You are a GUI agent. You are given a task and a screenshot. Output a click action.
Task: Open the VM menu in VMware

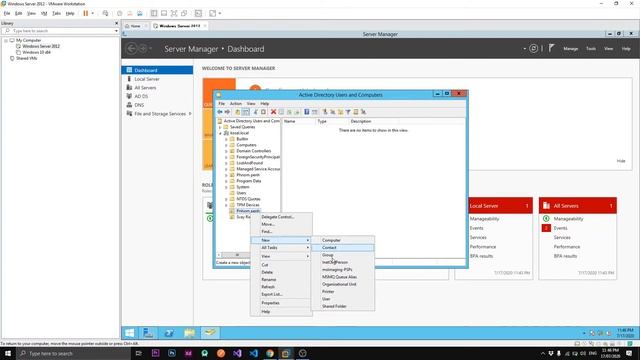(44, 13)
